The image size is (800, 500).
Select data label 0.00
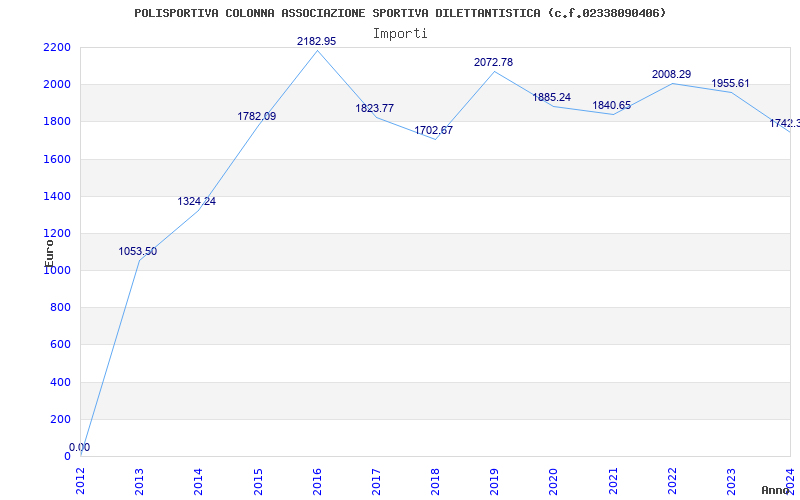point(79,447)
